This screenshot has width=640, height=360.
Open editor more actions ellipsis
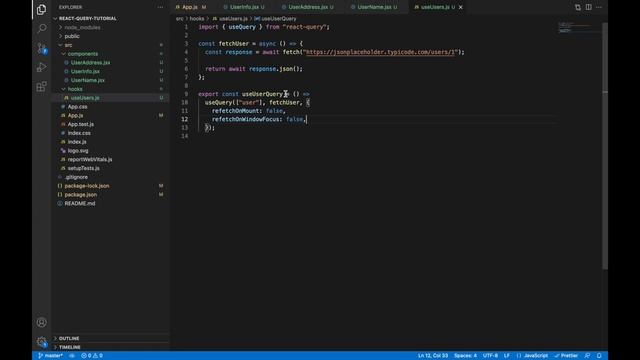(599, 7)
